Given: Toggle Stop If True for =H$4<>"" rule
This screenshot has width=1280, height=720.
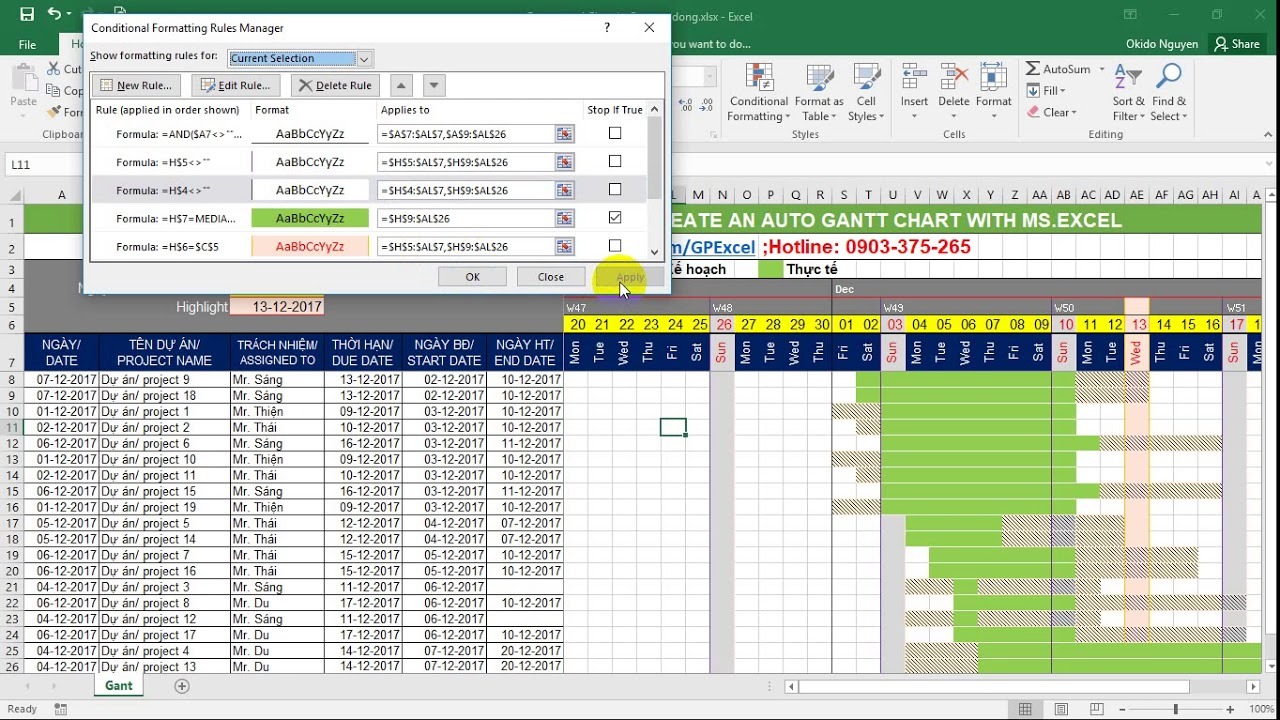Looking at the screenshot, I should (615, 189).
